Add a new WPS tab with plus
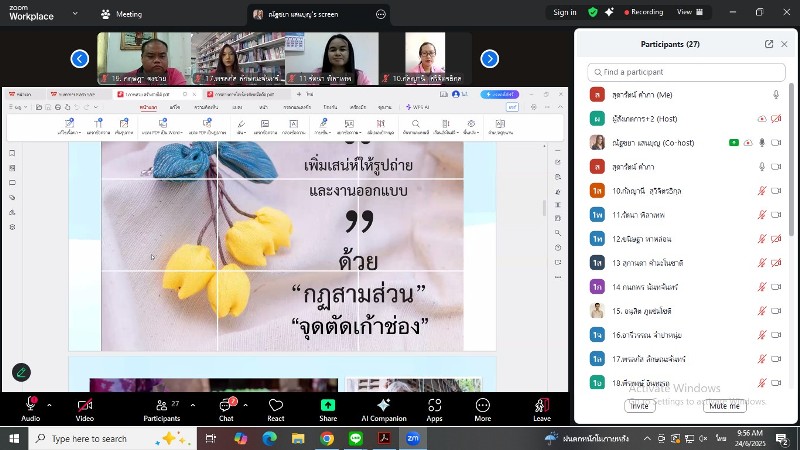The width and height of the screenshot is (800, 450). (299, 94)
